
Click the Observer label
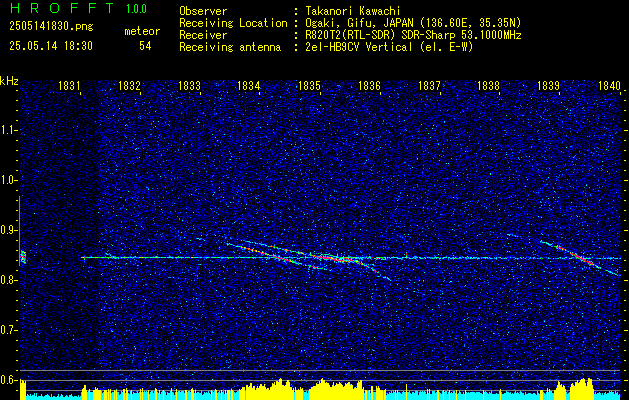203,11
